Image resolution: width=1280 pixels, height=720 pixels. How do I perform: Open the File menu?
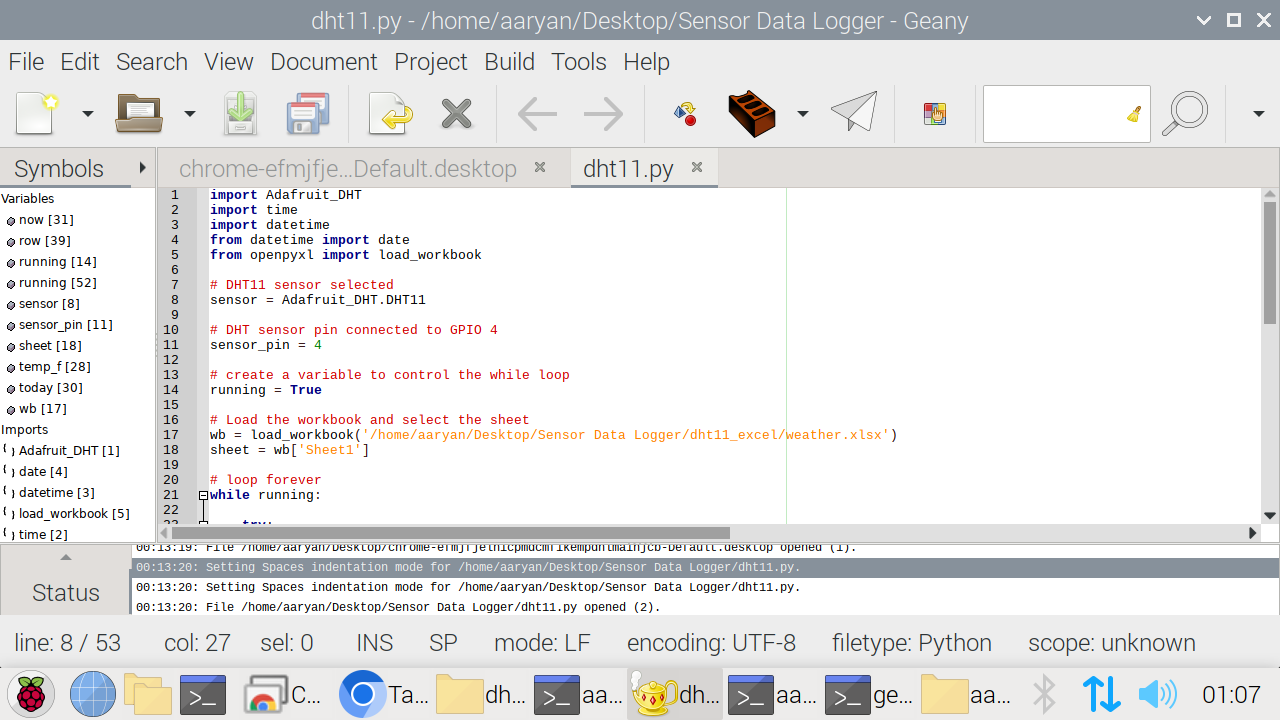tap(26, 62)
